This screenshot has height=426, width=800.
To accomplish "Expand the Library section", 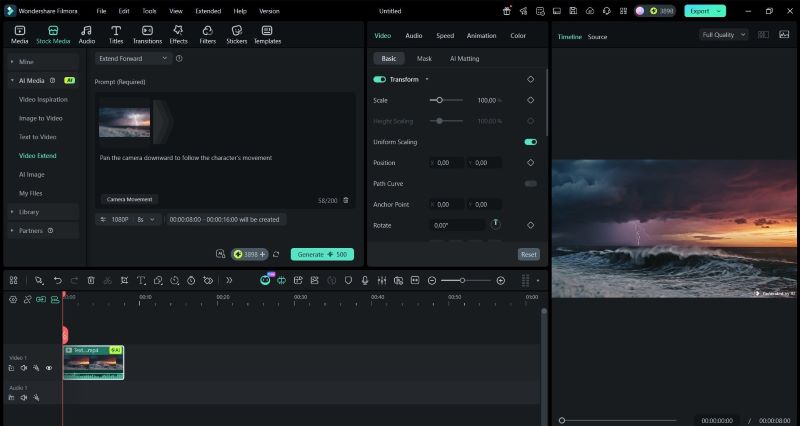I will (x=43, y=212).
